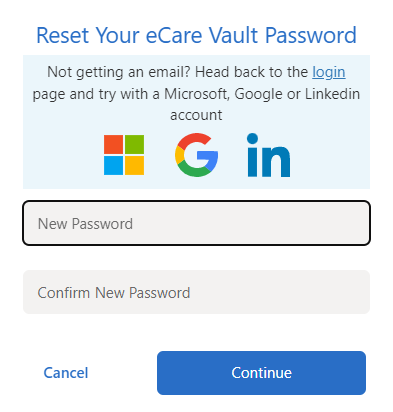Click the Continue button
Screen dimensions: 393x412
tap(261, 373)
